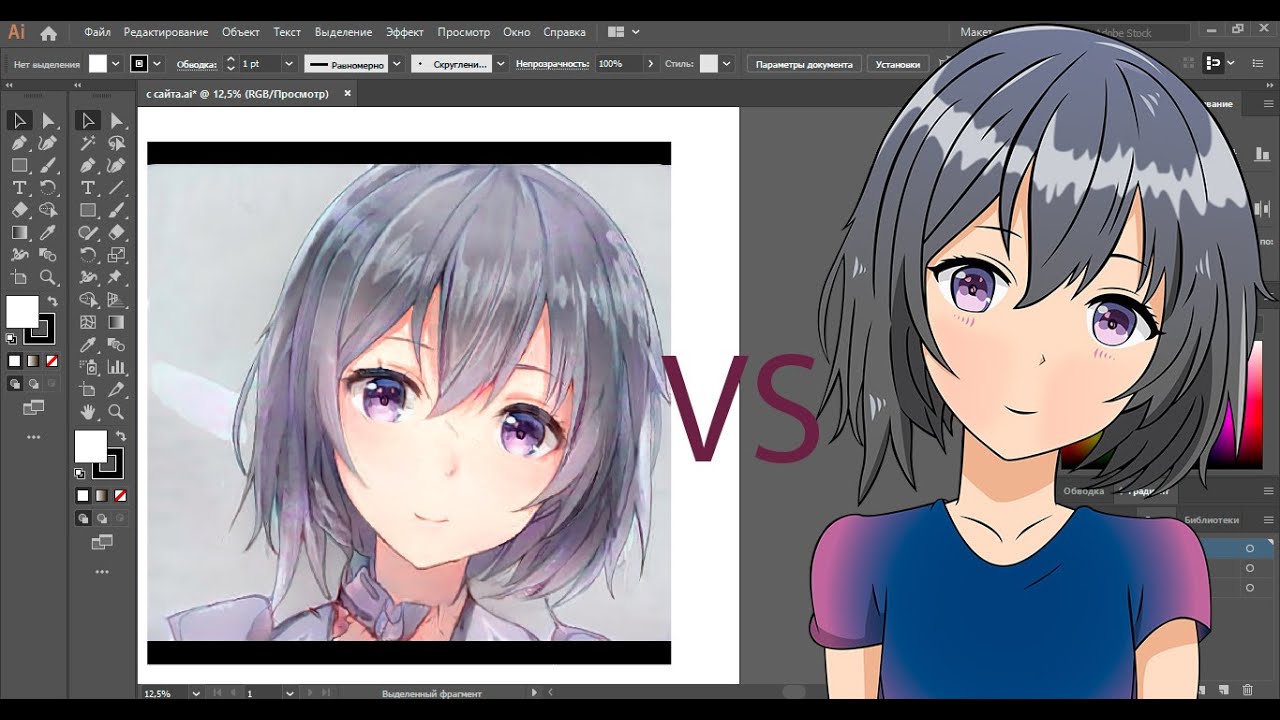
Task: Select the Type tool beside Line Segment tool
Action: (88, 188)
